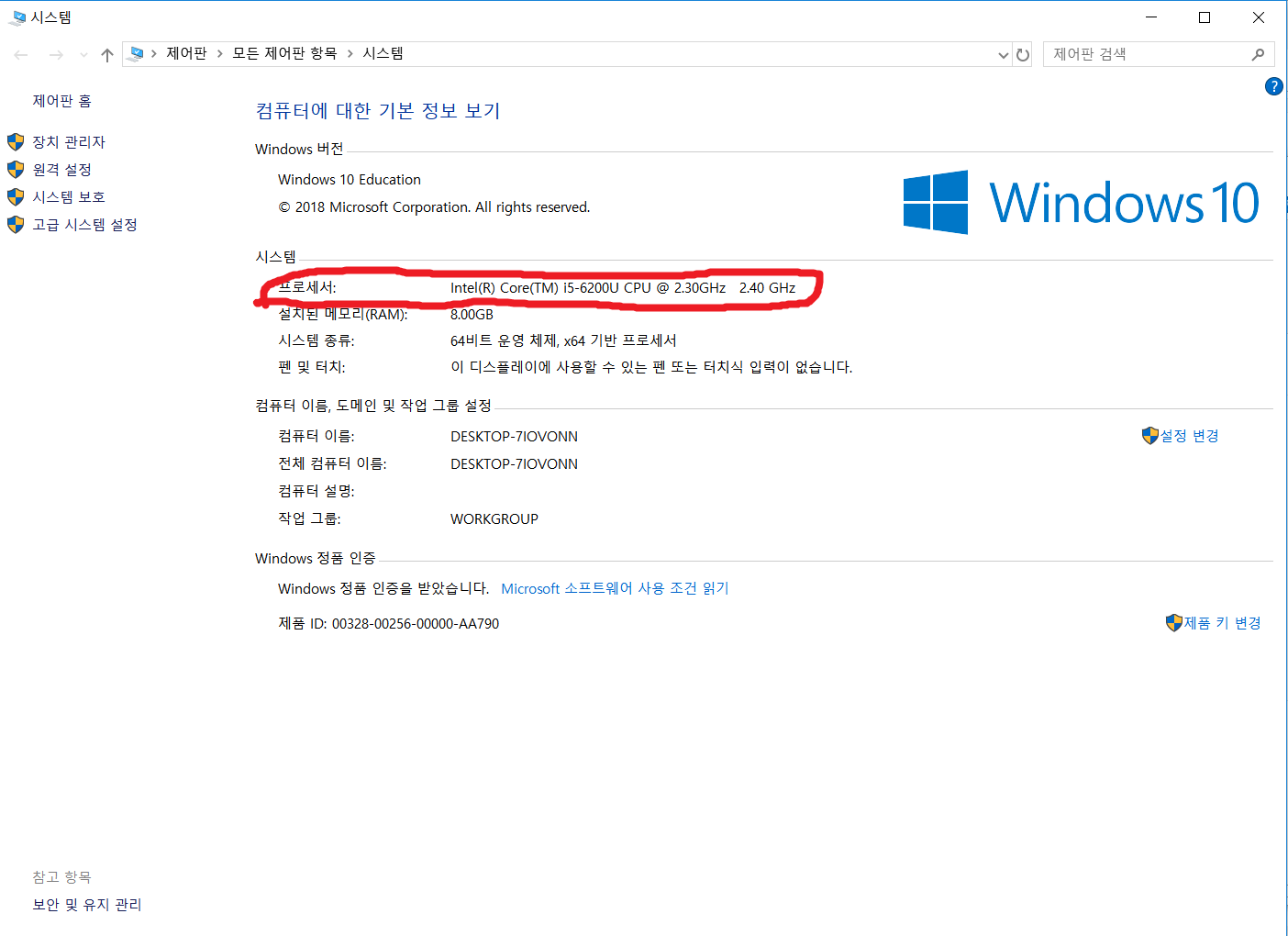Minimize the 시스템 window

point(1151,17)
